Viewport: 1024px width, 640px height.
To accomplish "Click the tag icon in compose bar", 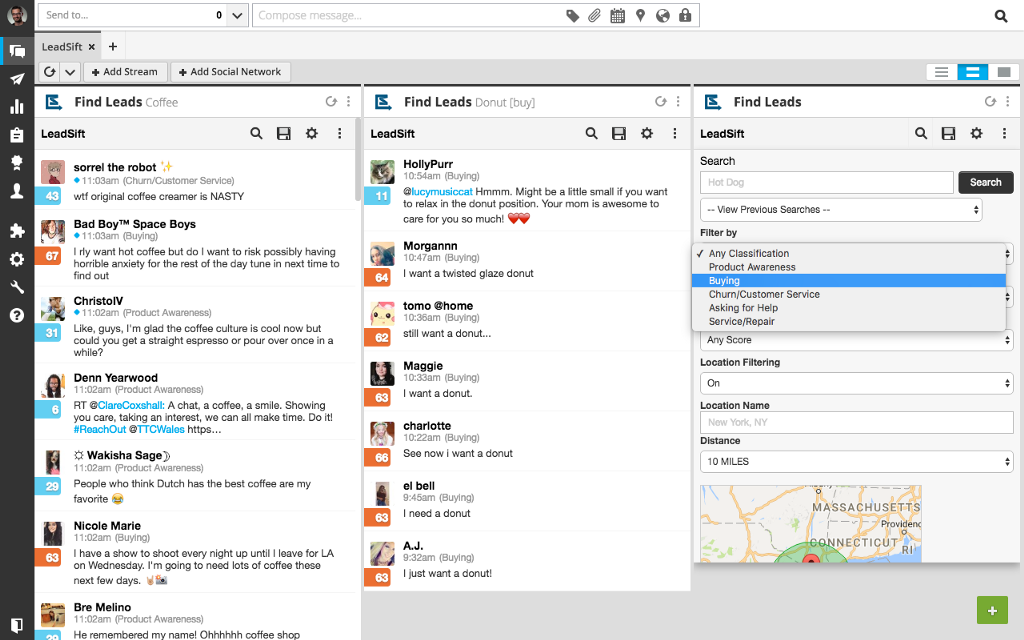I will (x=572, y=16).
